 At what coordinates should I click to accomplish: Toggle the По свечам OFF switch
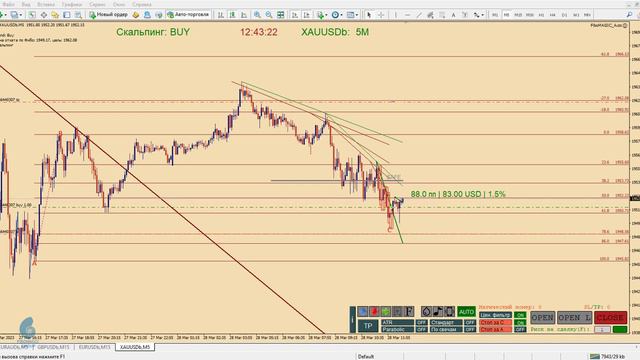coord(470,329)
